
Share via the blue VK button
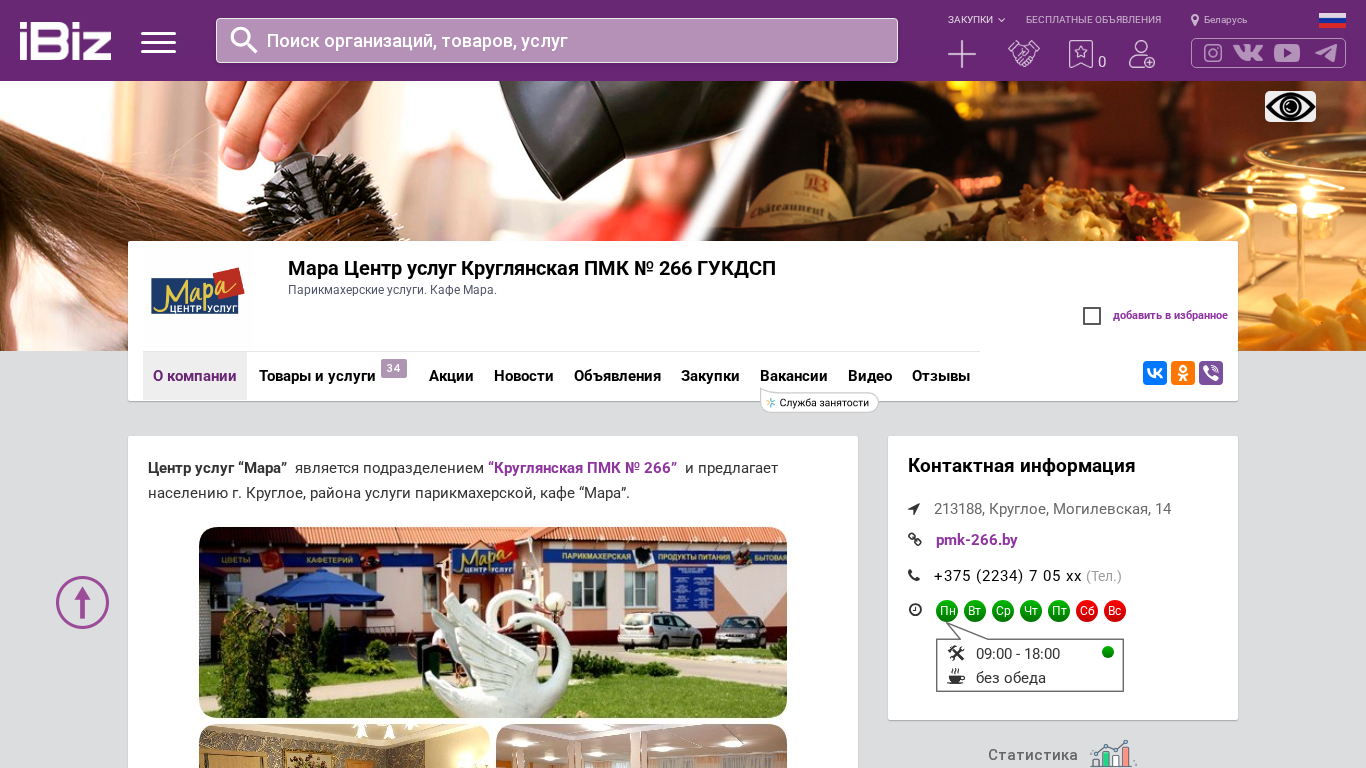click(x=1155, y=373)
